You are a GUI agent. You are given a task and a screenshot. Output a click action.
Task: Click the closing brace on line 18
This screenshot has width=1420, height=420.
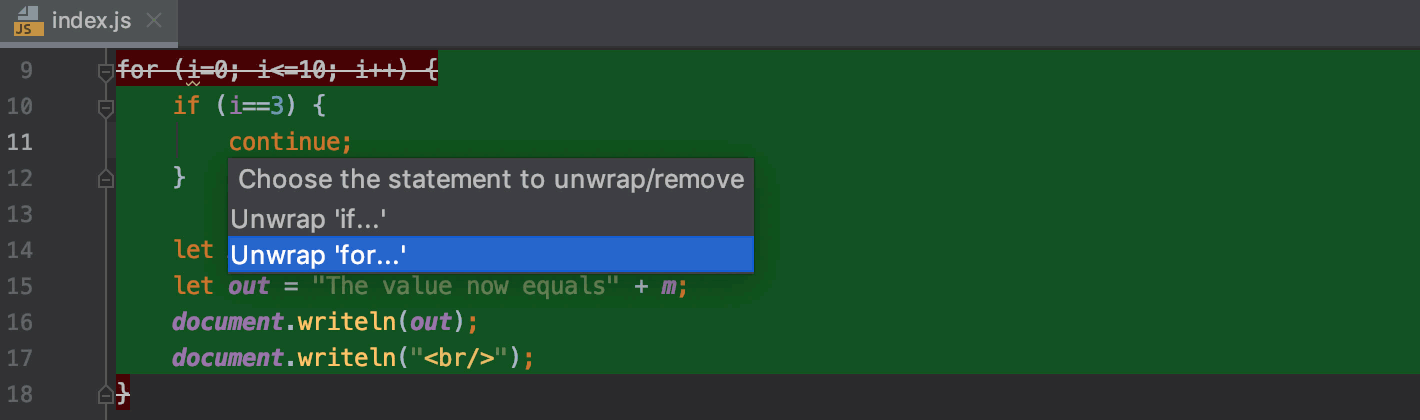(x=123, y=393)
